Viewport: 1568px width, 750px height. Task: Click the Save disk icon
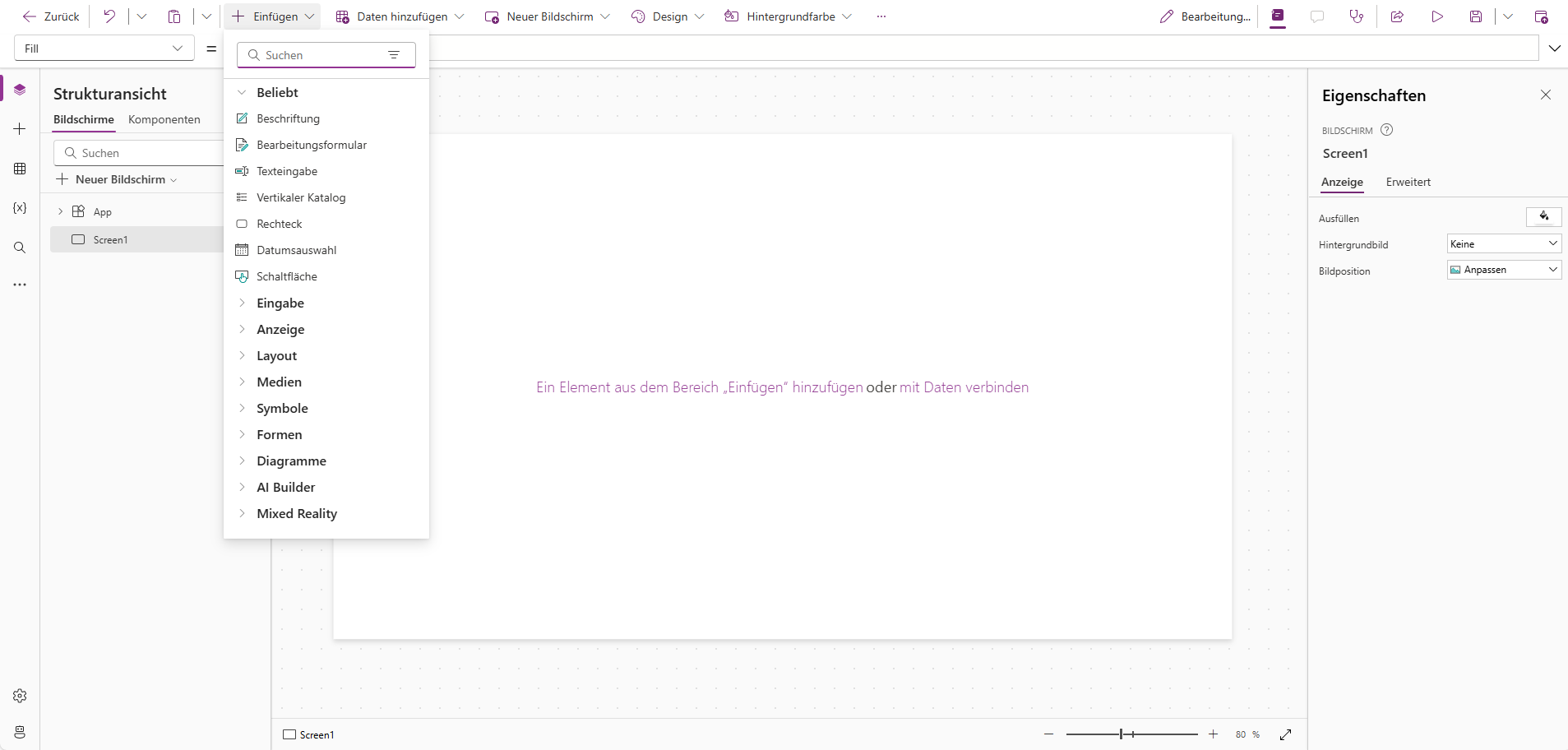click(x=1476, y=16)
